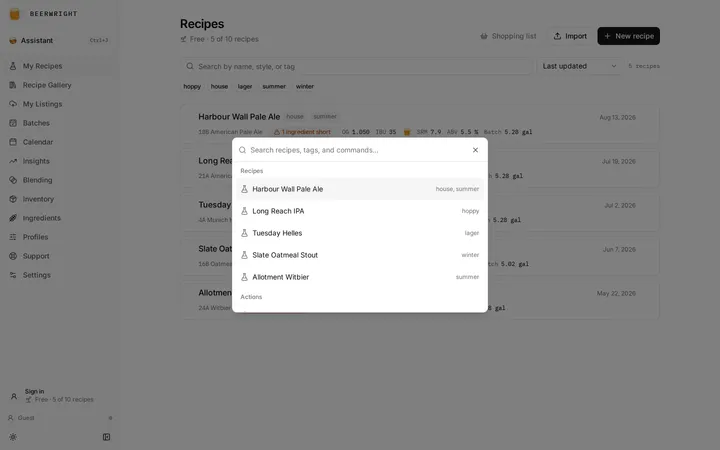Collapse the sidebar panel icon
The width and height of the screenshot is (720, 450).
pos(107,437)
